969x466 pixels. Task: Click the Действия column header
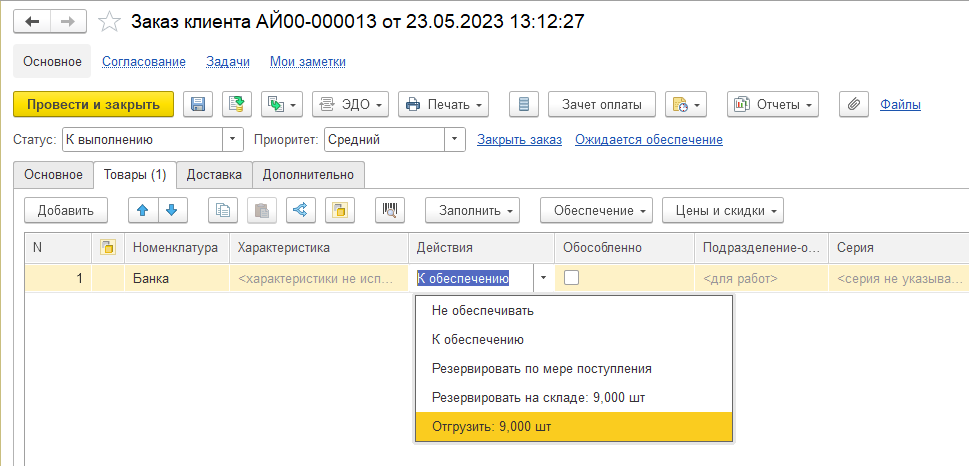tap(481, 248)
